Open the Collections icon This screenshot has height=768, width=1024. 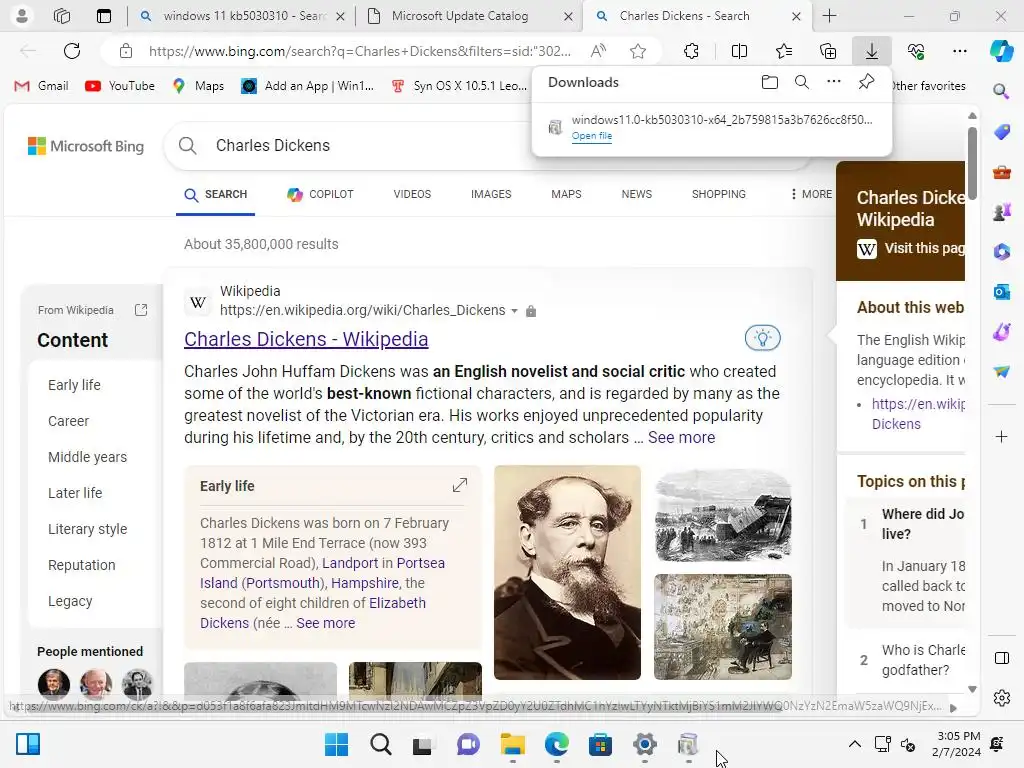point(828,51)
